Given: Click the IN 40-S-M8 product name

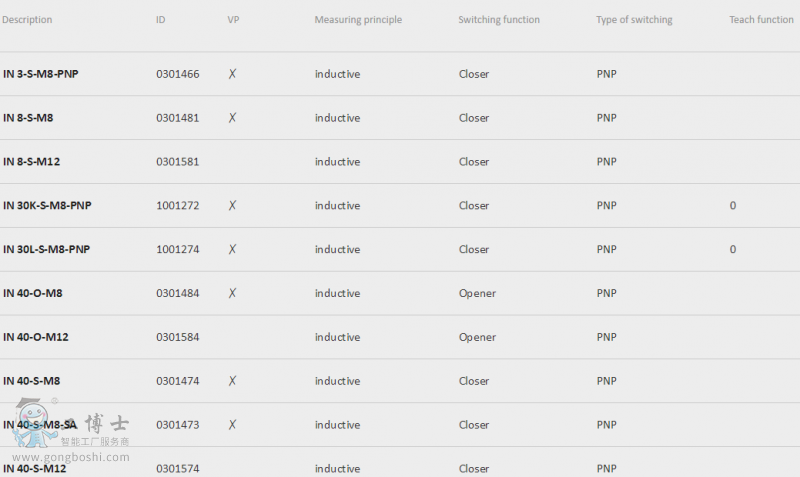Looking at the screenshot, I should [32, 381].
